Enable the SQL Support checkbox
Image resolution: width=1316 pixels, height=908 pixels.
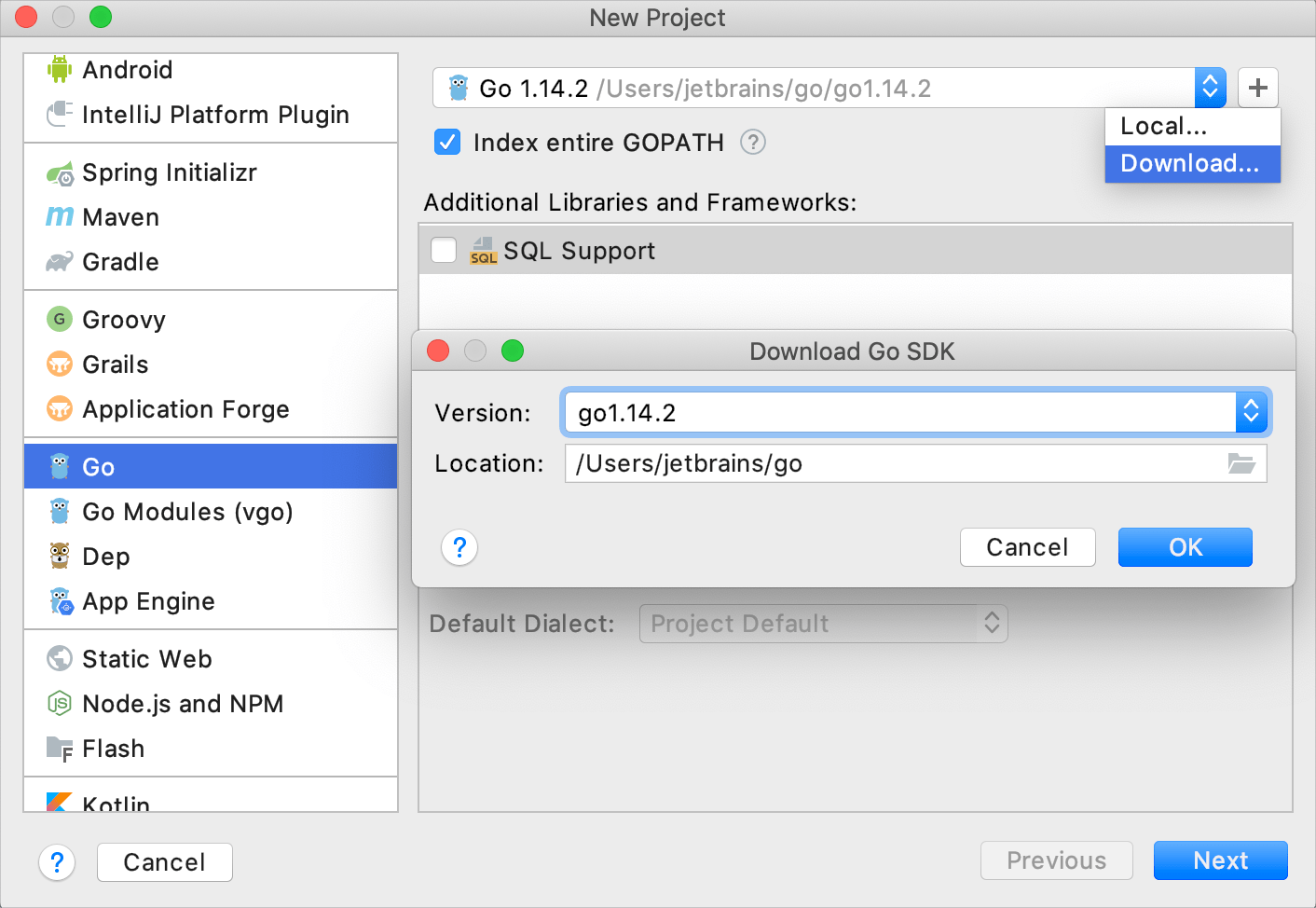click(444, 250)
